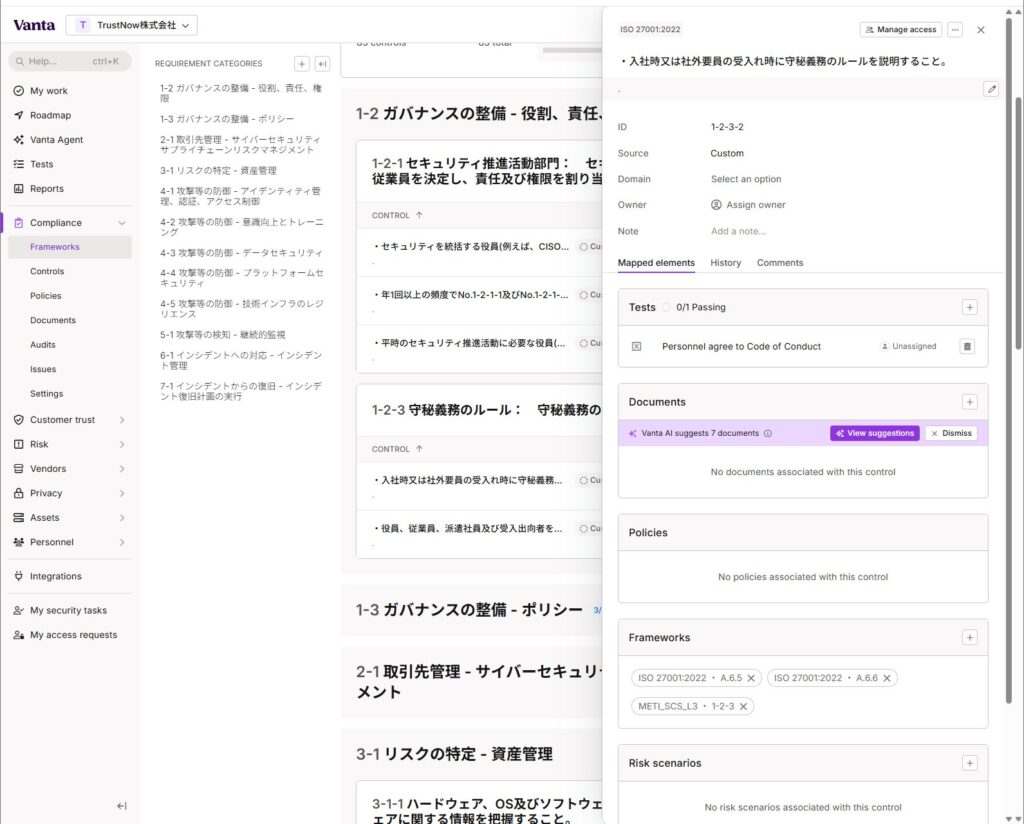Click plus icon in Risk scenarios section
Viewport: 1024px width, 824px height.
969,763
